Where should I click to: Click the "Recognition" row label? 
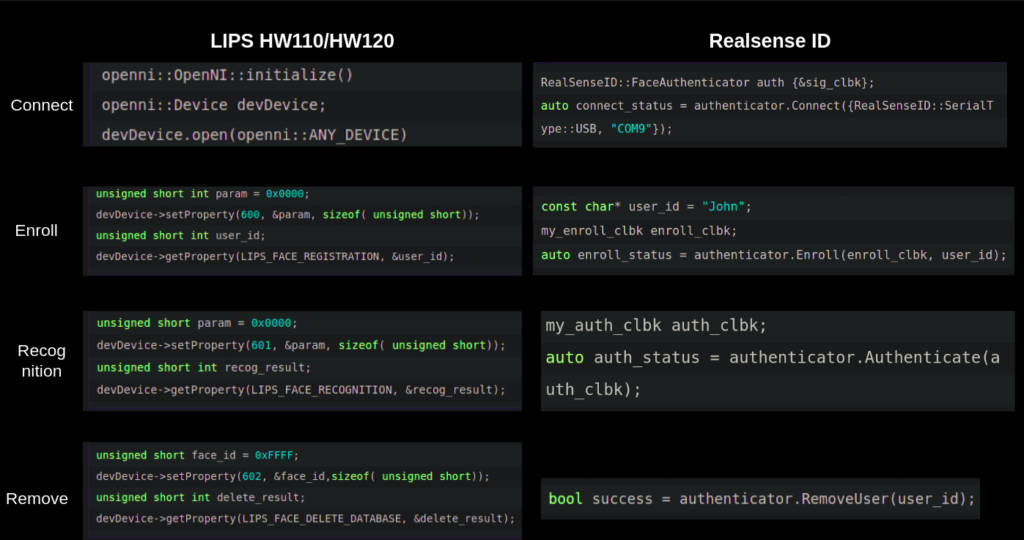(x=41, y=360)
